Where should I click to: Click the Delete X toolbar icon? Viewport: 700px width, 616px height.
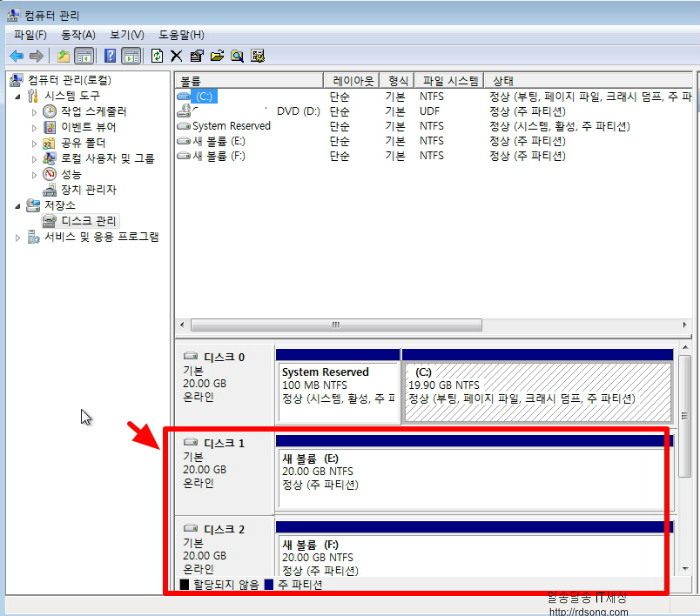point(176,56)
